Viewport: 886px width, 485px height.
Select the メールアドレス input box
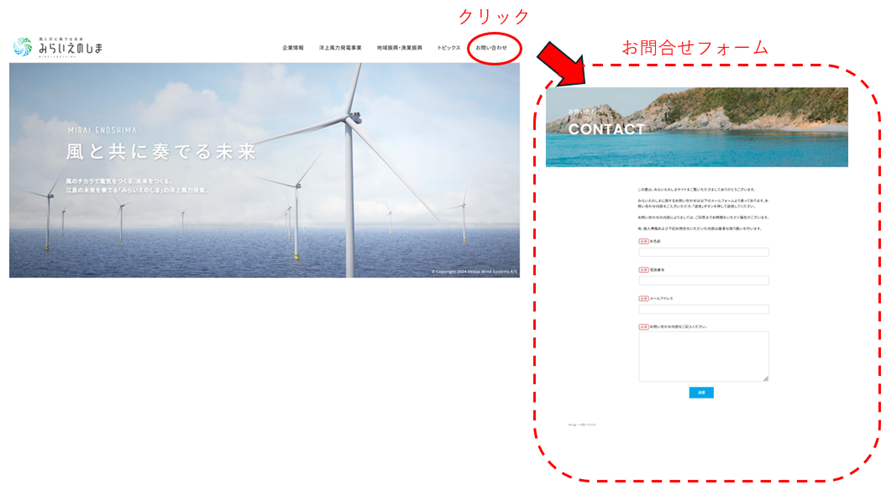pos(703,310)
